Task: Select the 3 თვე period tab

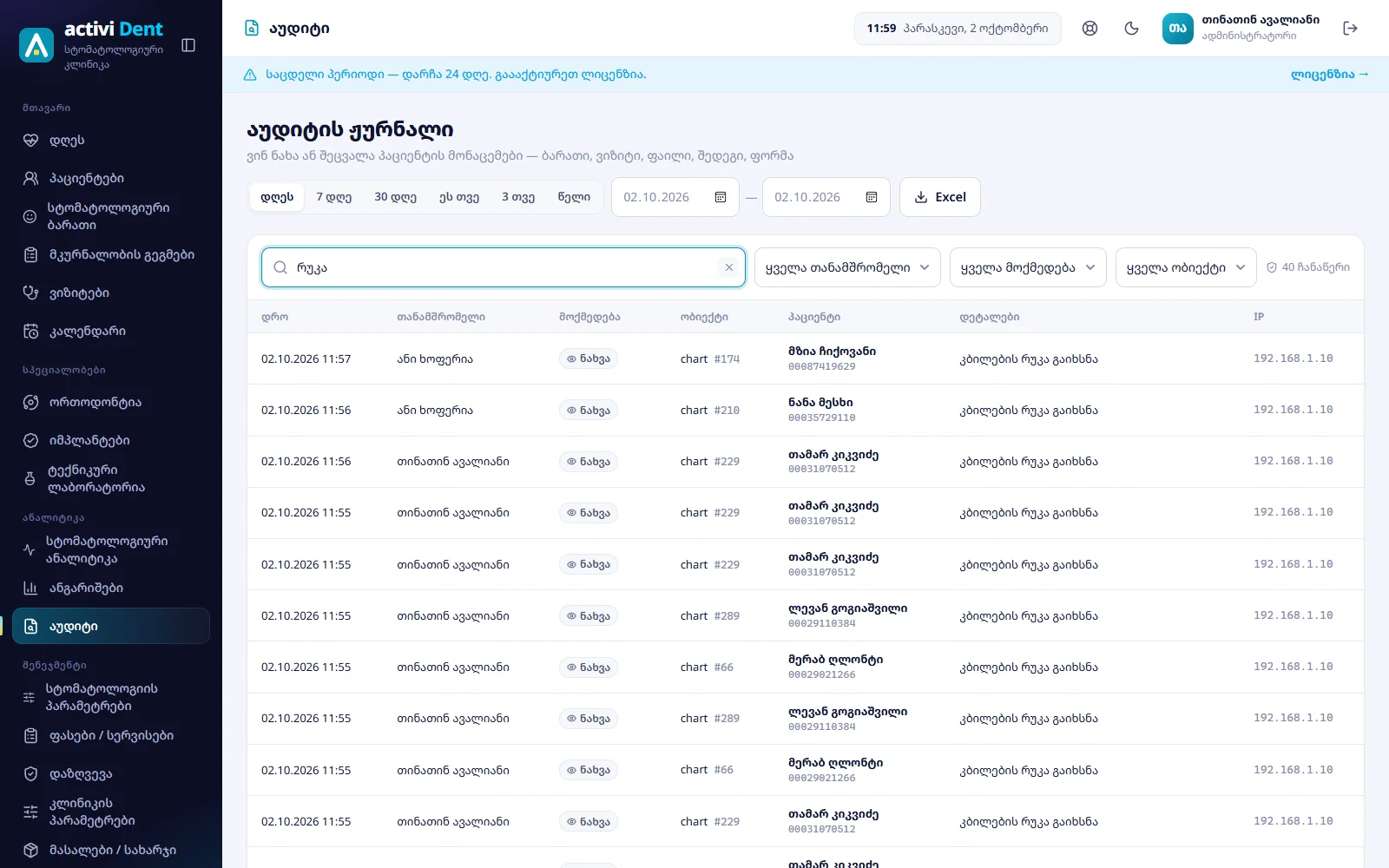Action: (x=518, y=197)
